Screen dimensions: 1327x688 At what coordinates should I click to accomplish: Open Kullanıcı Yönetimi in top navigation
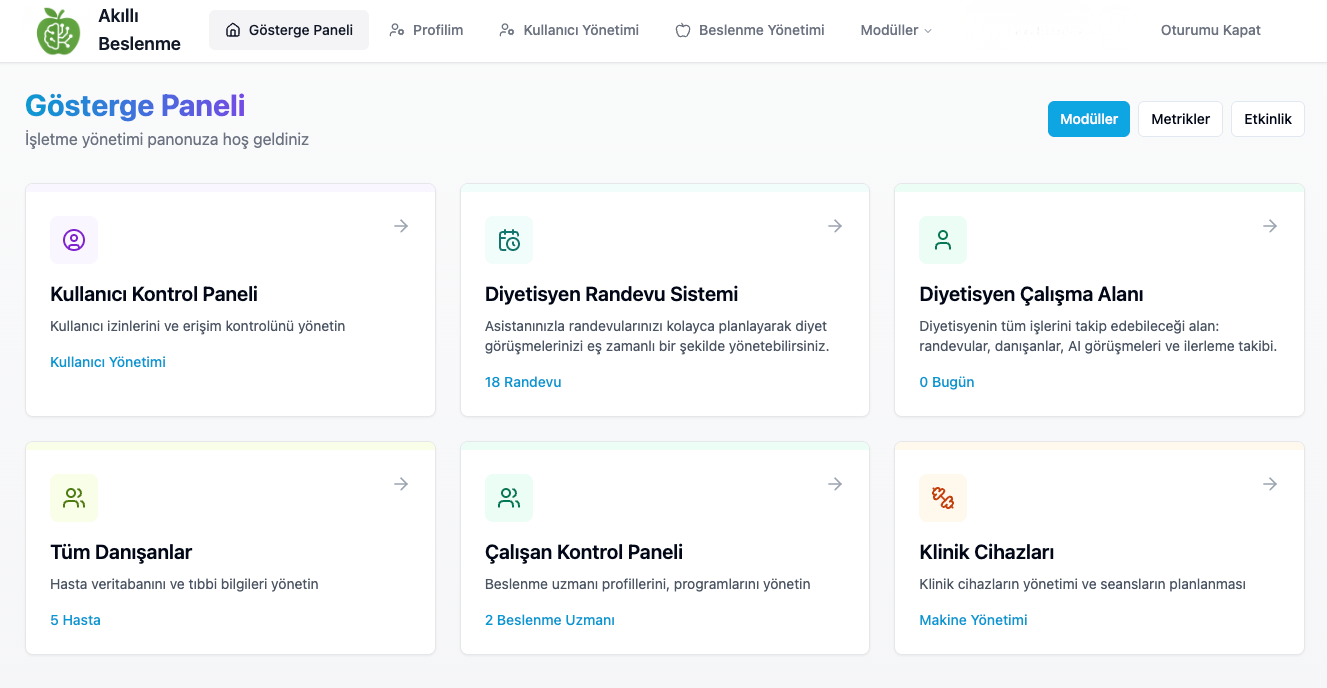tap(569, 30)
